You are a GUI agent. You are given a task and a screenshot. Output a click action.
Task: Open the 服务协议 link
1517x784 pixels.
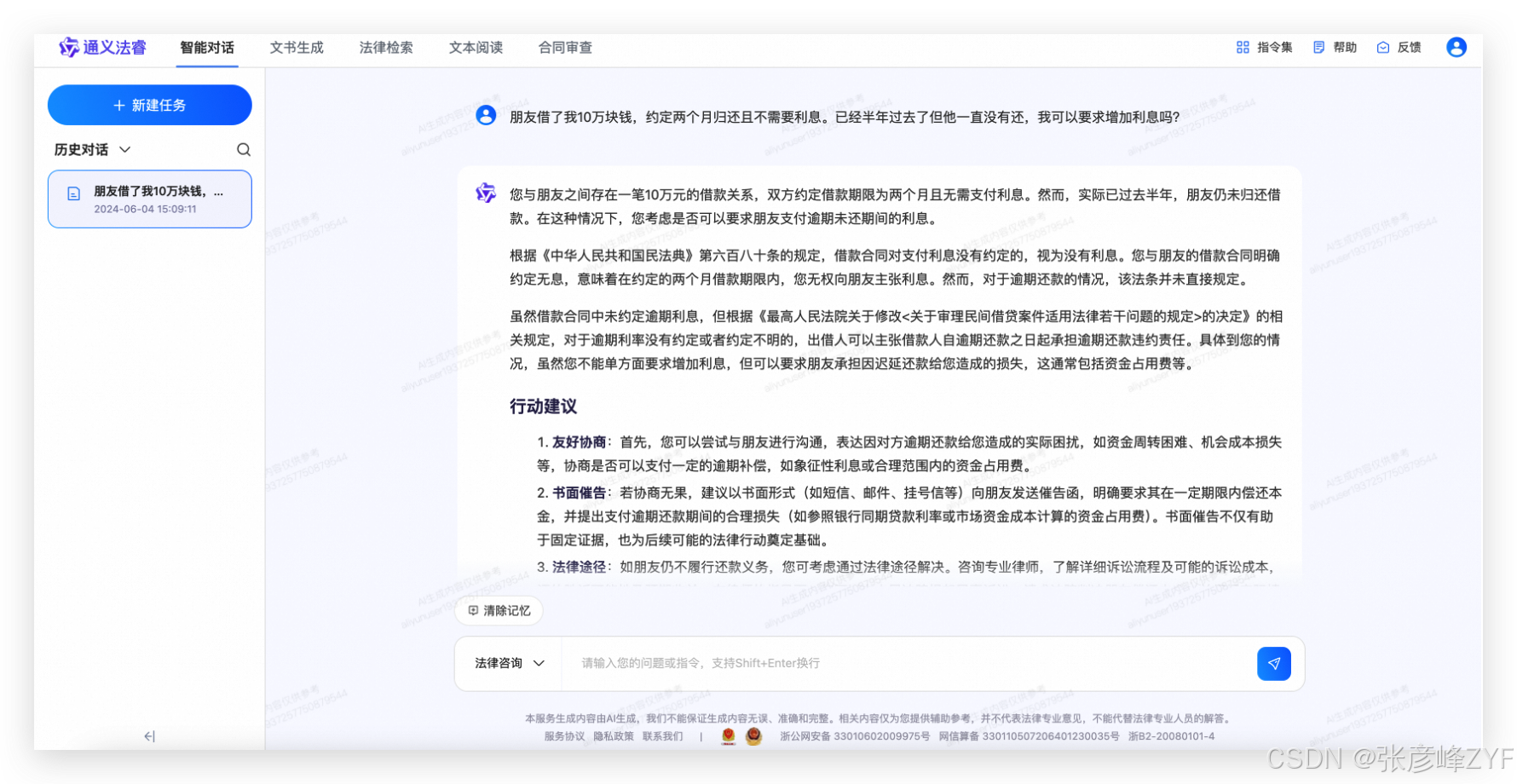click(x=564, y=736)
